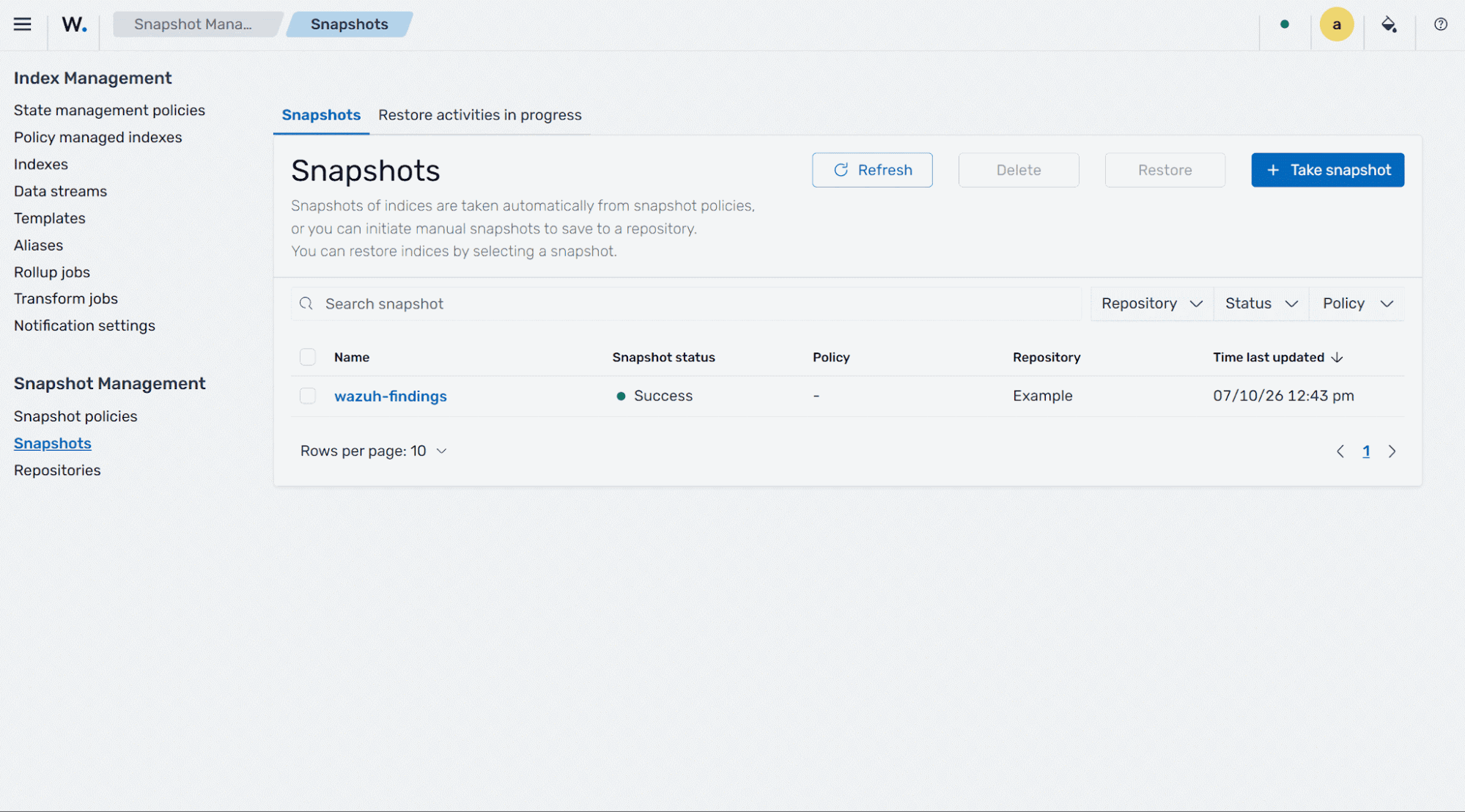This screenshot has height=812, width=1465.
Task: Open State management policies
Action: [x=109, y=110]
